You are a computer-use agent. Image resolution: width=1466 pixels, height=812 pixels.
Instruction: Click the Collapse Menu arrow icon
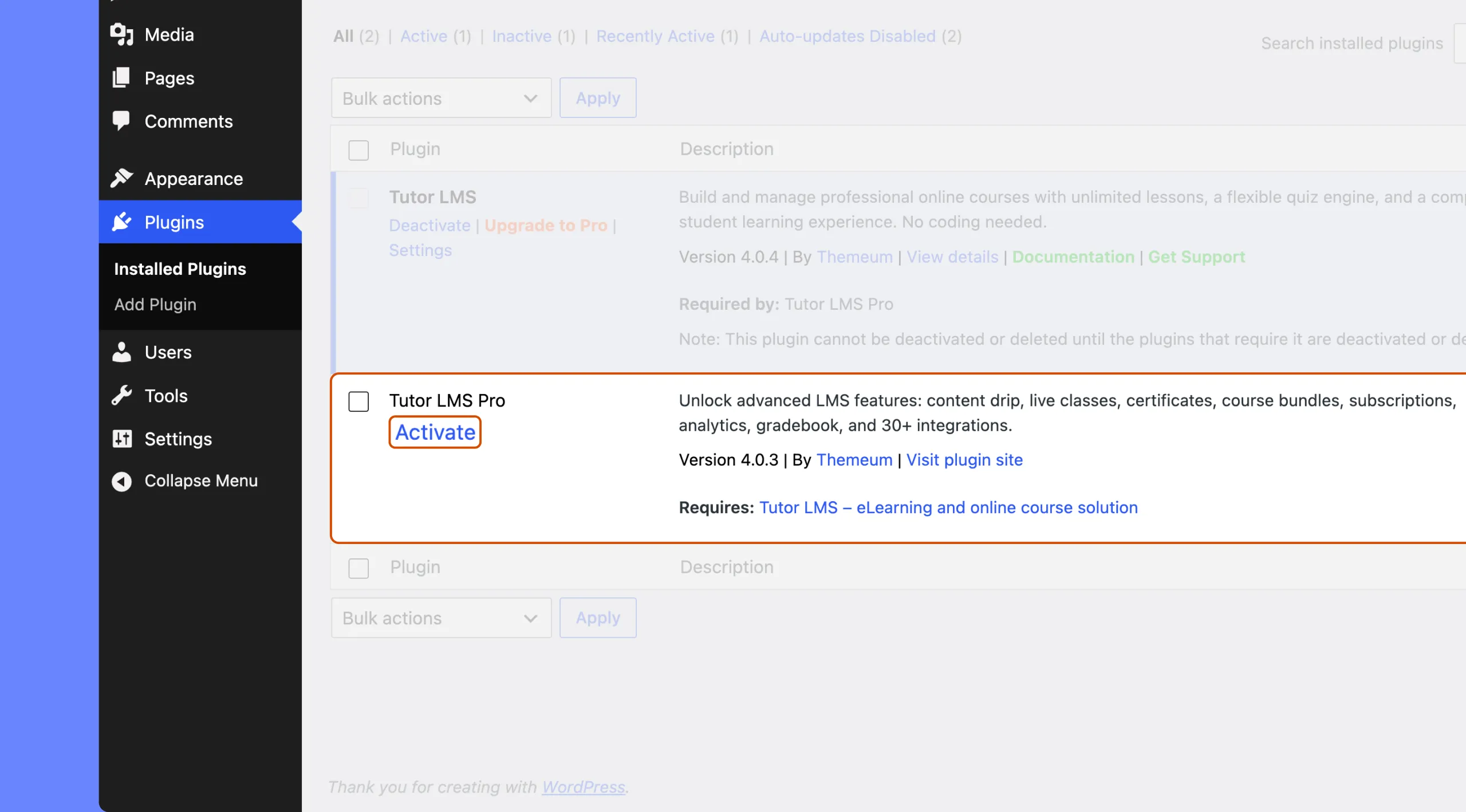[121, 481]
